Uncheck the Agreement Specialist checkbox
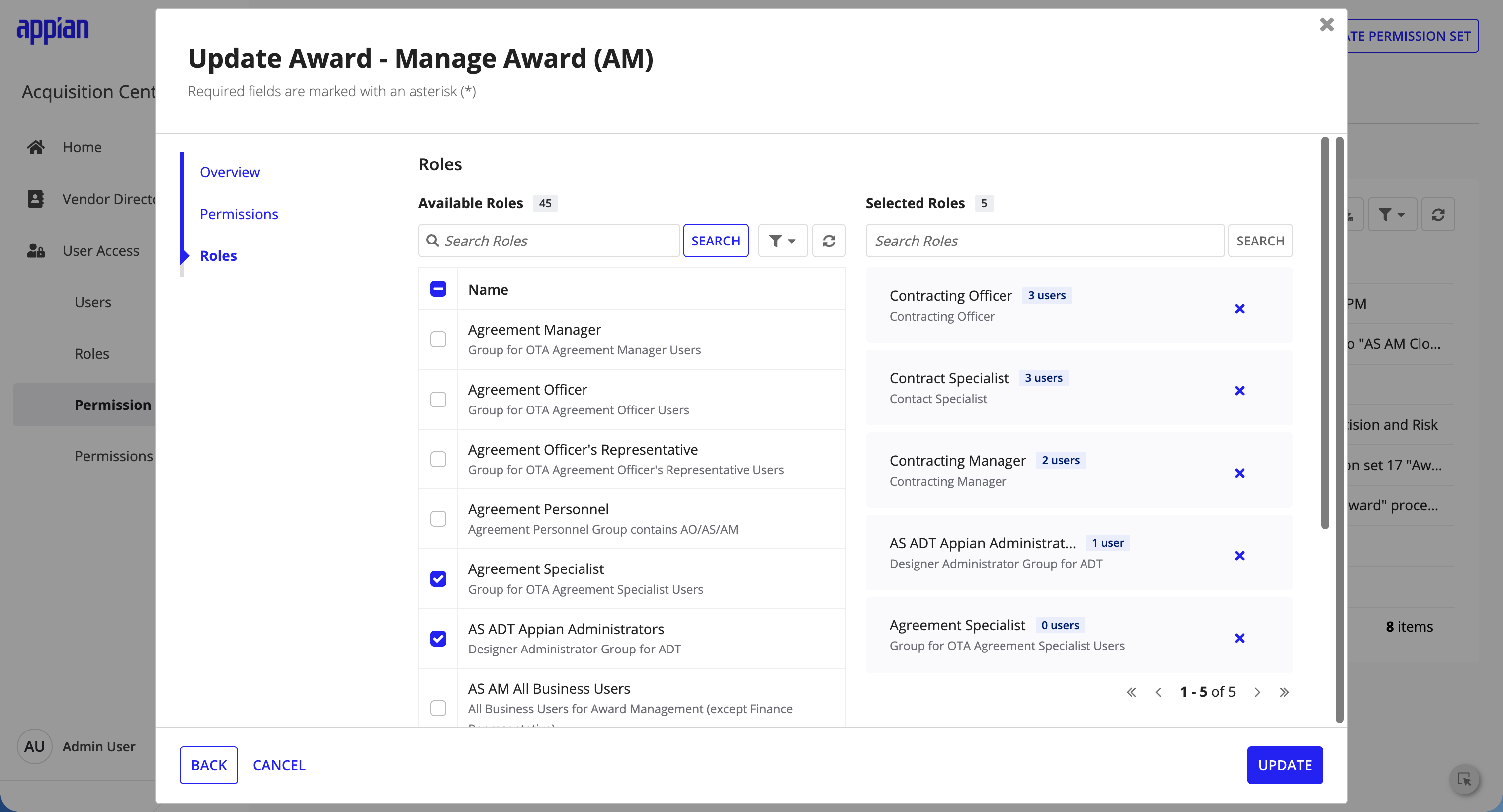 (438, 578)
